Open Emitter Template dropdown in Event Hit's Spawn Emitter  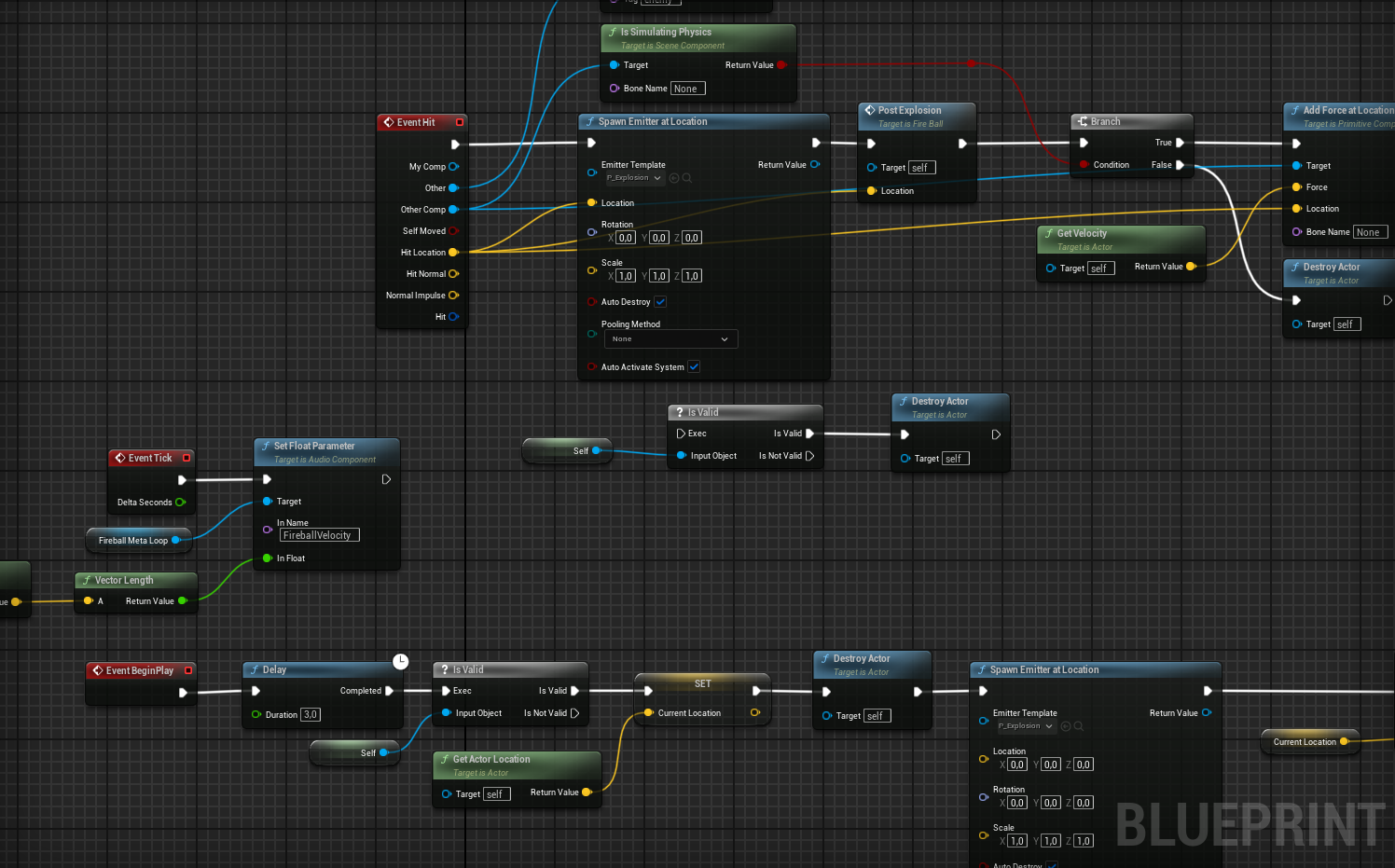[634, 178]
